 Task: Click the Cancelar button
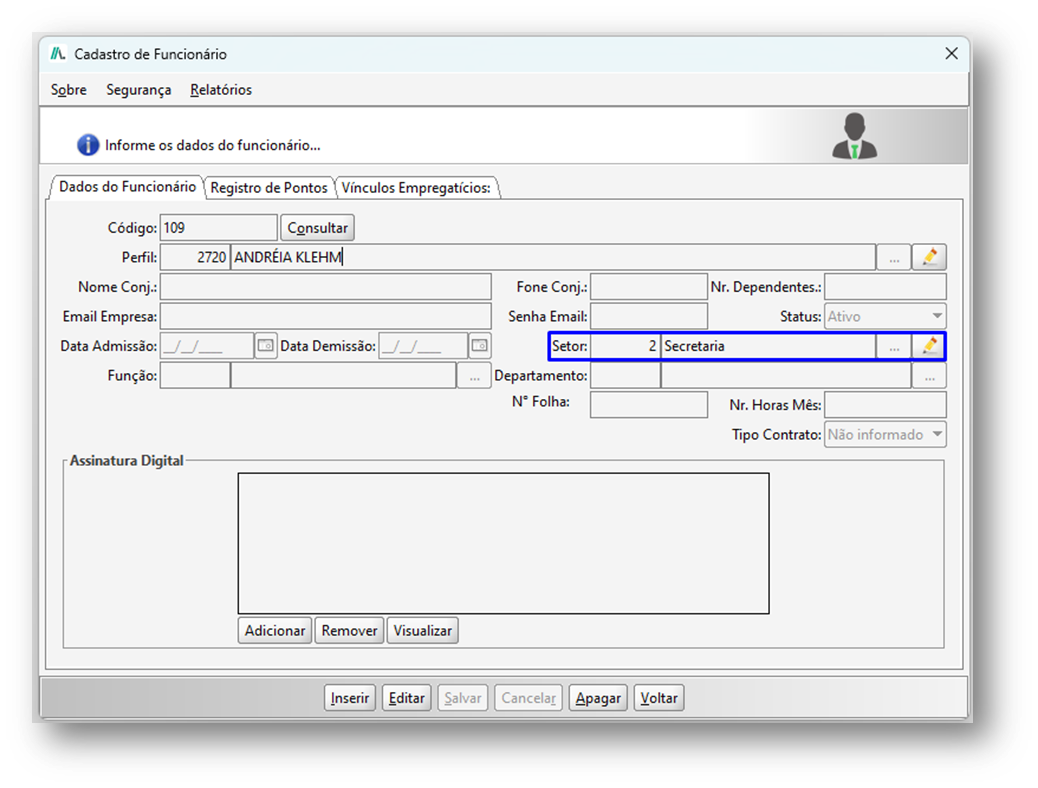tap(528, 698)
